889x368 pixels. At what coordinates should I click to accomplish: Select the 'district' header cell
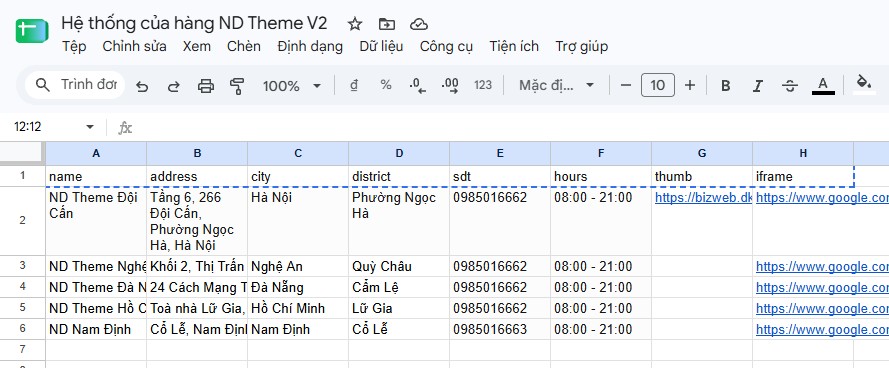[x=399, y=176]
